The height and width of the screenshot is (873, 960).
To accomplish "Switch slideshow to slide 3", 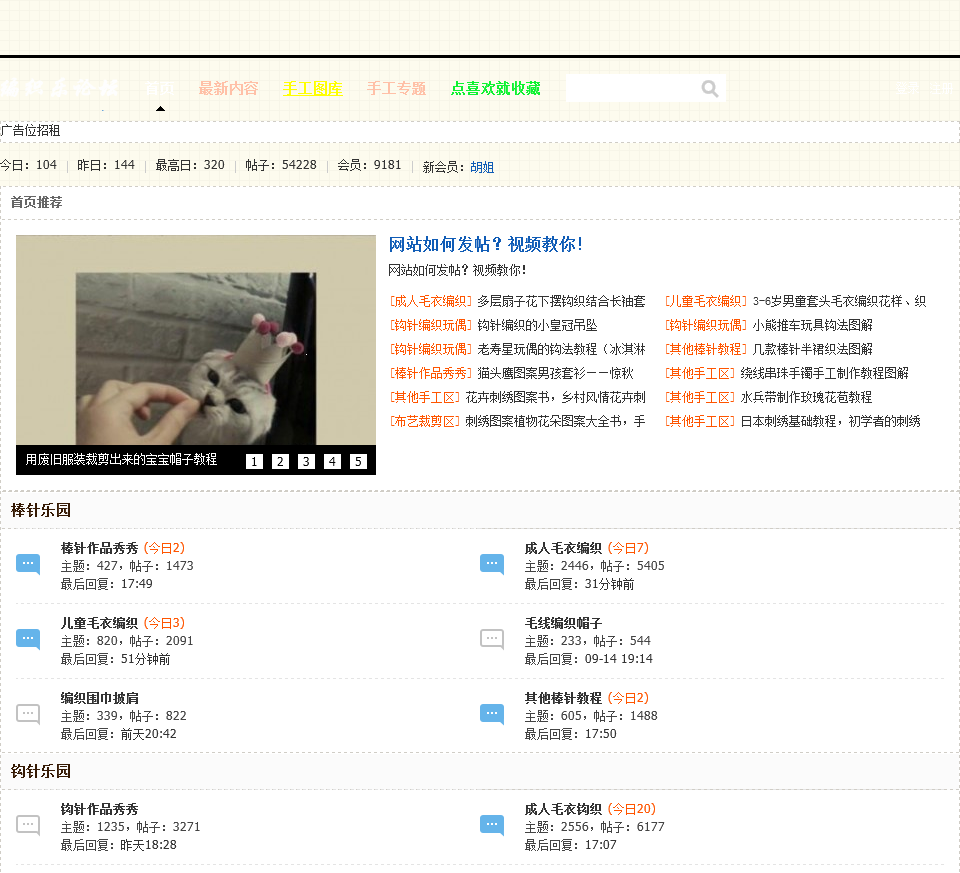I will [x=306, y=462].
